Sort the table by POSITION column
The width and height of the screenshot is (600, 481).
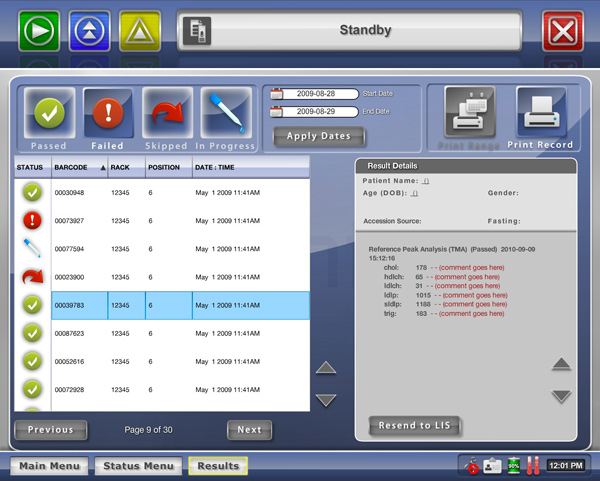pos(168,167)
